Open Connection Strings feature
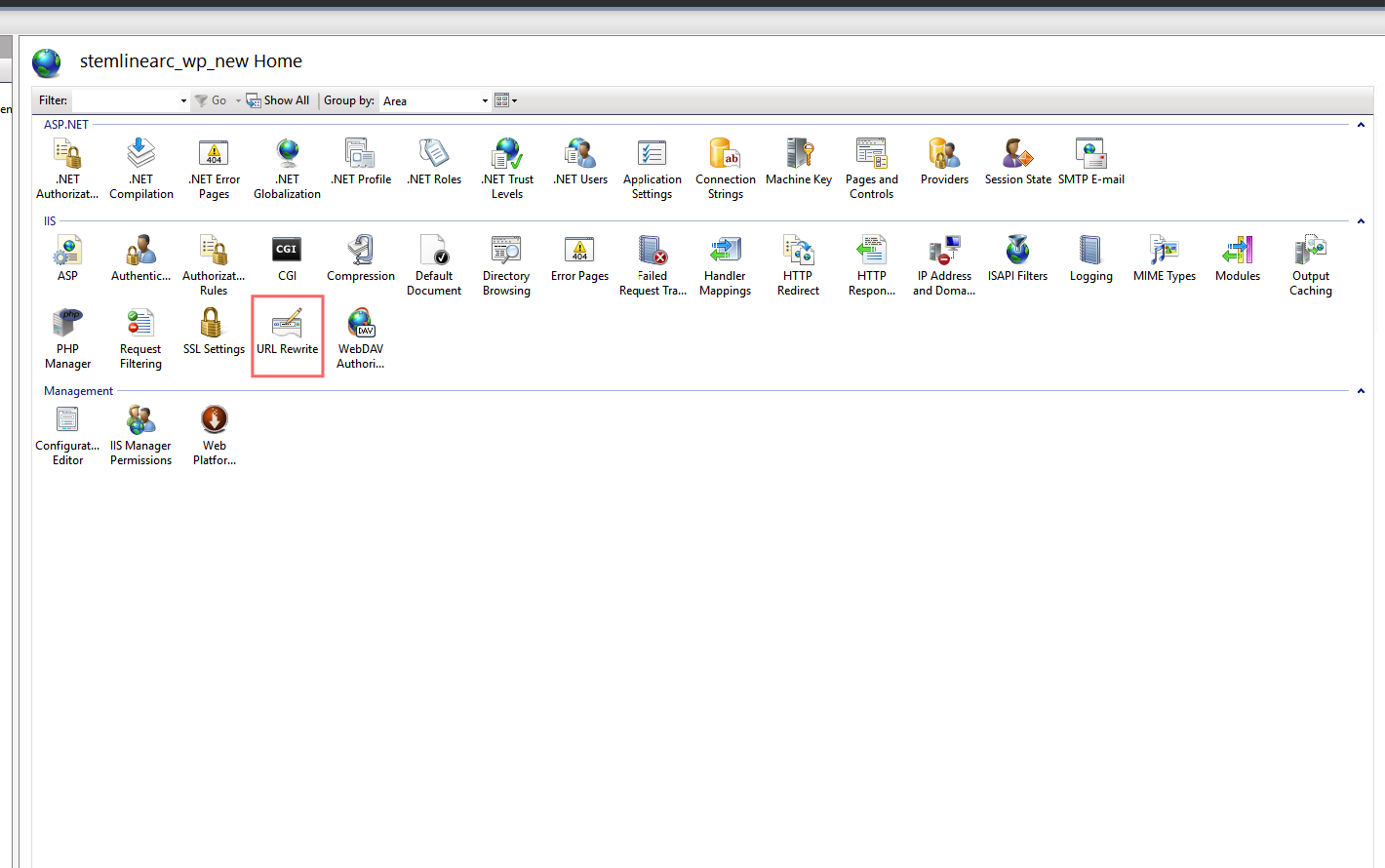 [x=726, y=169]
